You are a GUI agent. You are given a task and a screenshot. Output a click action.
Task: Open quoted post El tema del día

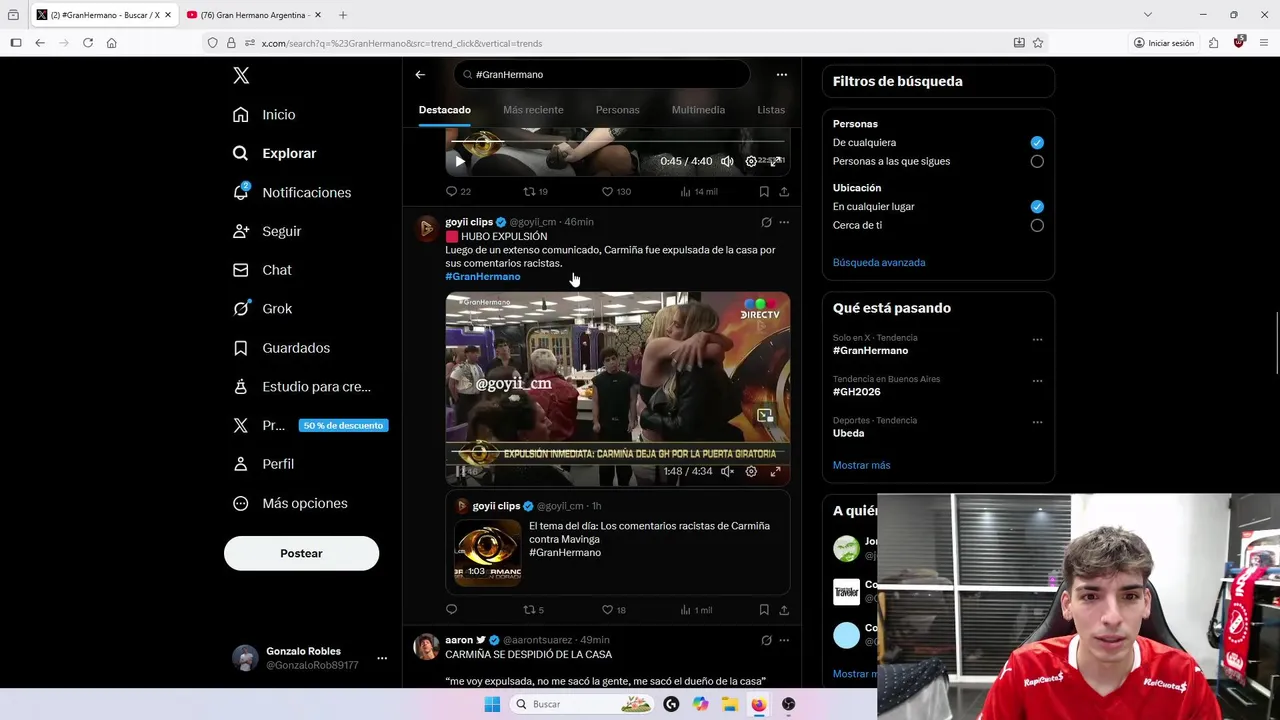(x=617, y=543)
